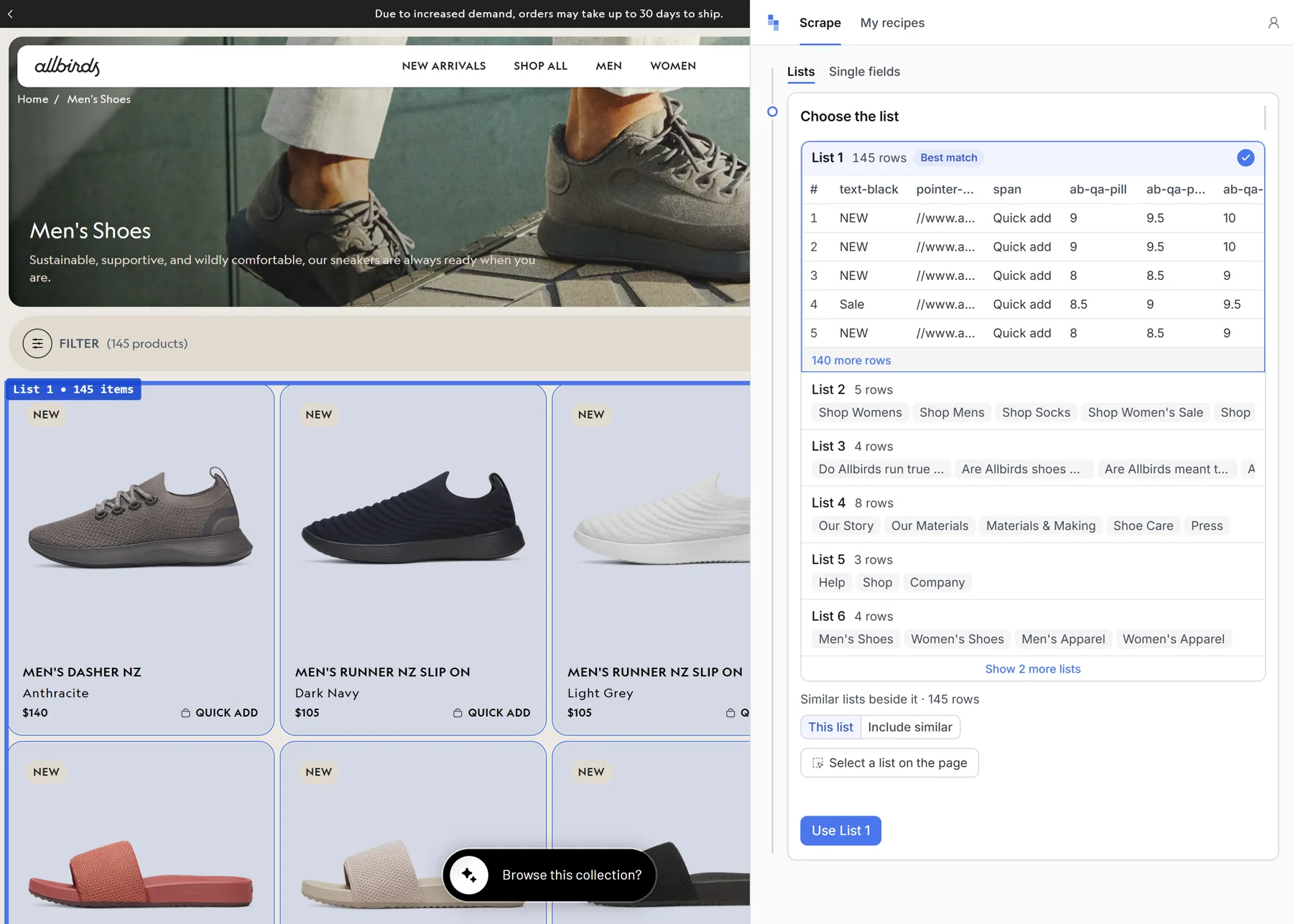Click the bag icon next to Anthracite Quick Add
Viewport: 1293px width, 924px height.
point(185,713)
